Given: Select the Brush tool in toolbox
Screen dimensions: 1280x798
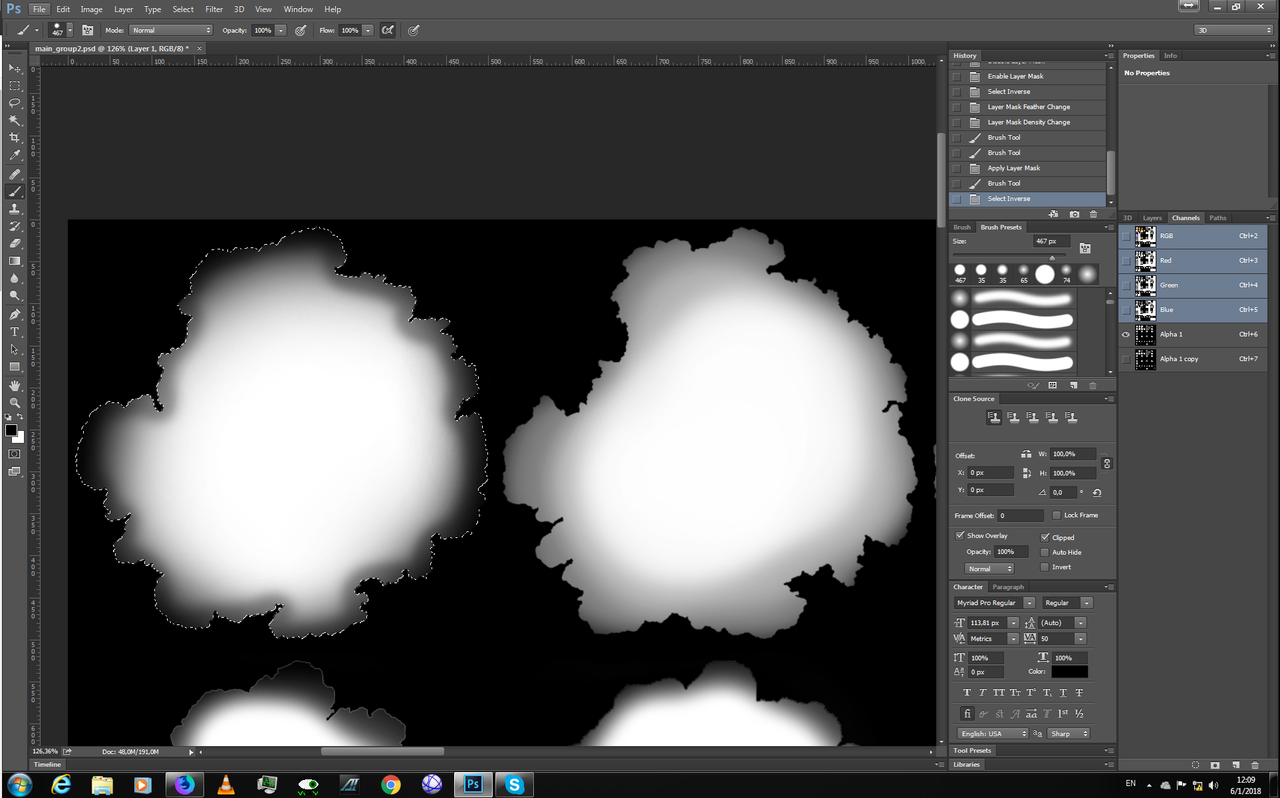Looking at the screenshot, I should click(15, 191).
